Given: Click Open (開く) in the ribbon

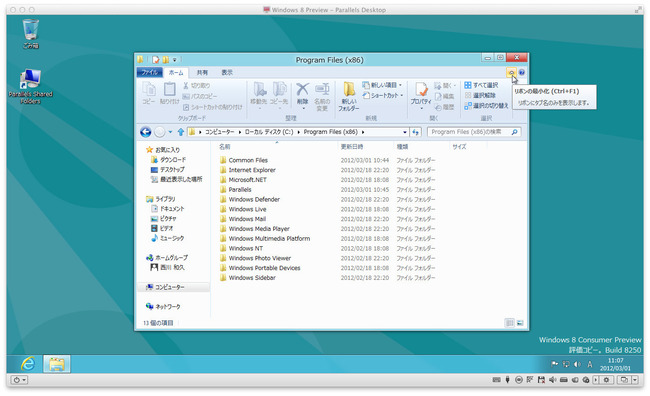Looking at the screenshot, I should tap(445, 85).
